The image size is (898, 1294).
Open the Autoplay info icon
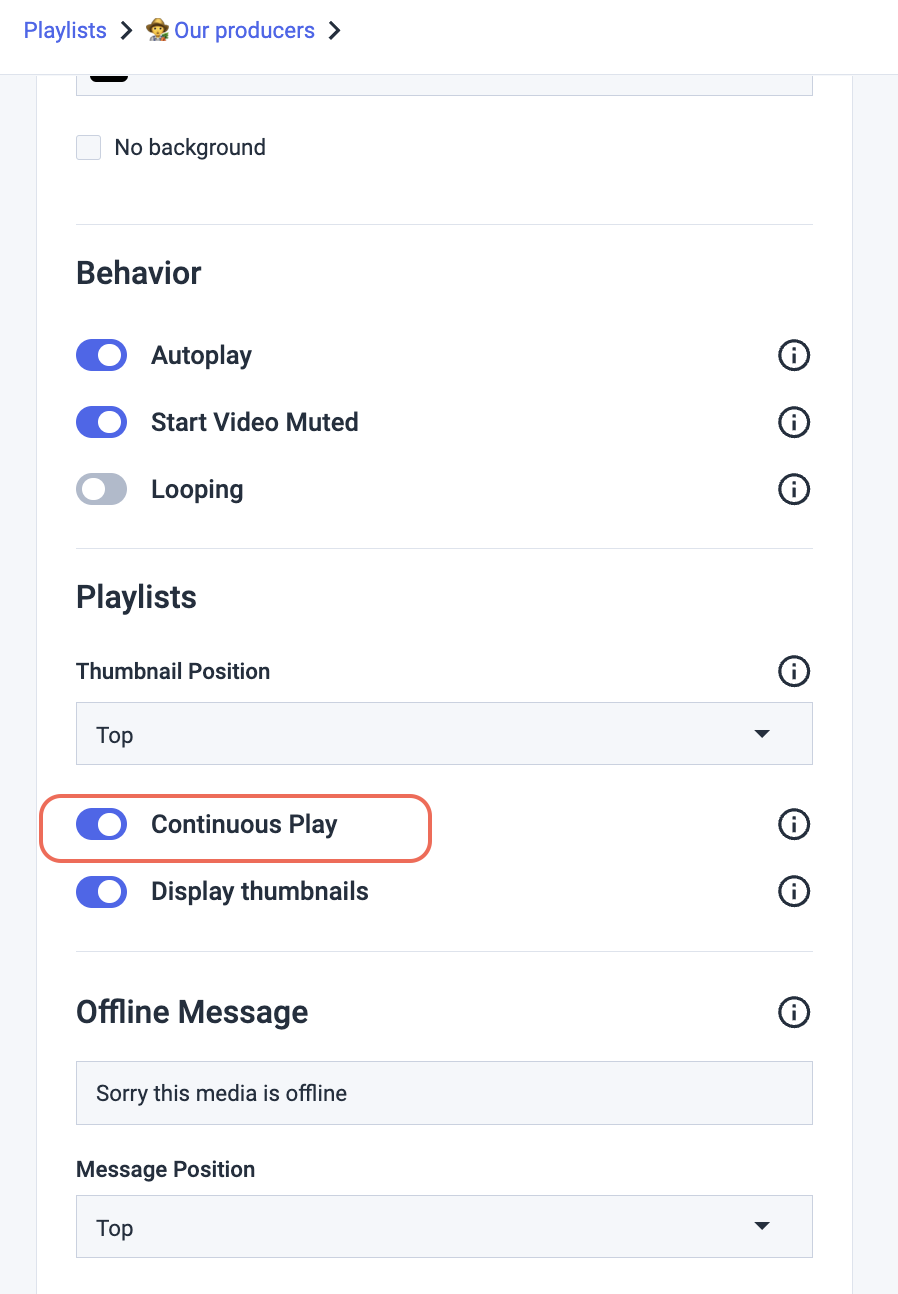coord(794,355)
